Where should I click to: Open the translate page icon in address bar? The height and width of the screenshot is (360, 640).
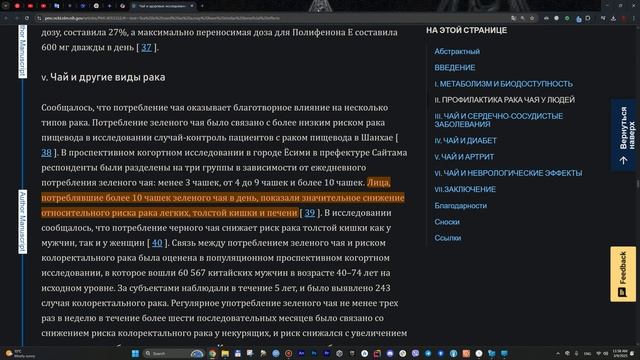point(514,18)
